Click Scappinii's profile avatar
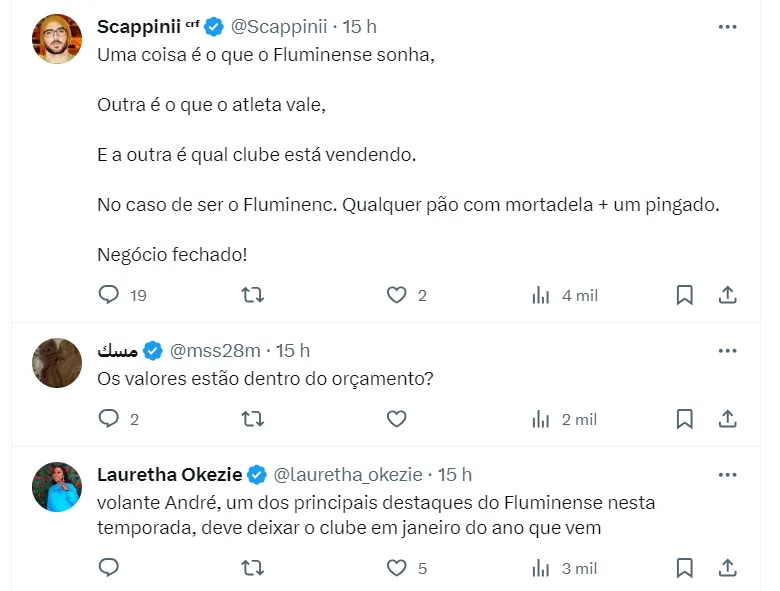This screenshot has height=591, width=780. coord(57,39)
